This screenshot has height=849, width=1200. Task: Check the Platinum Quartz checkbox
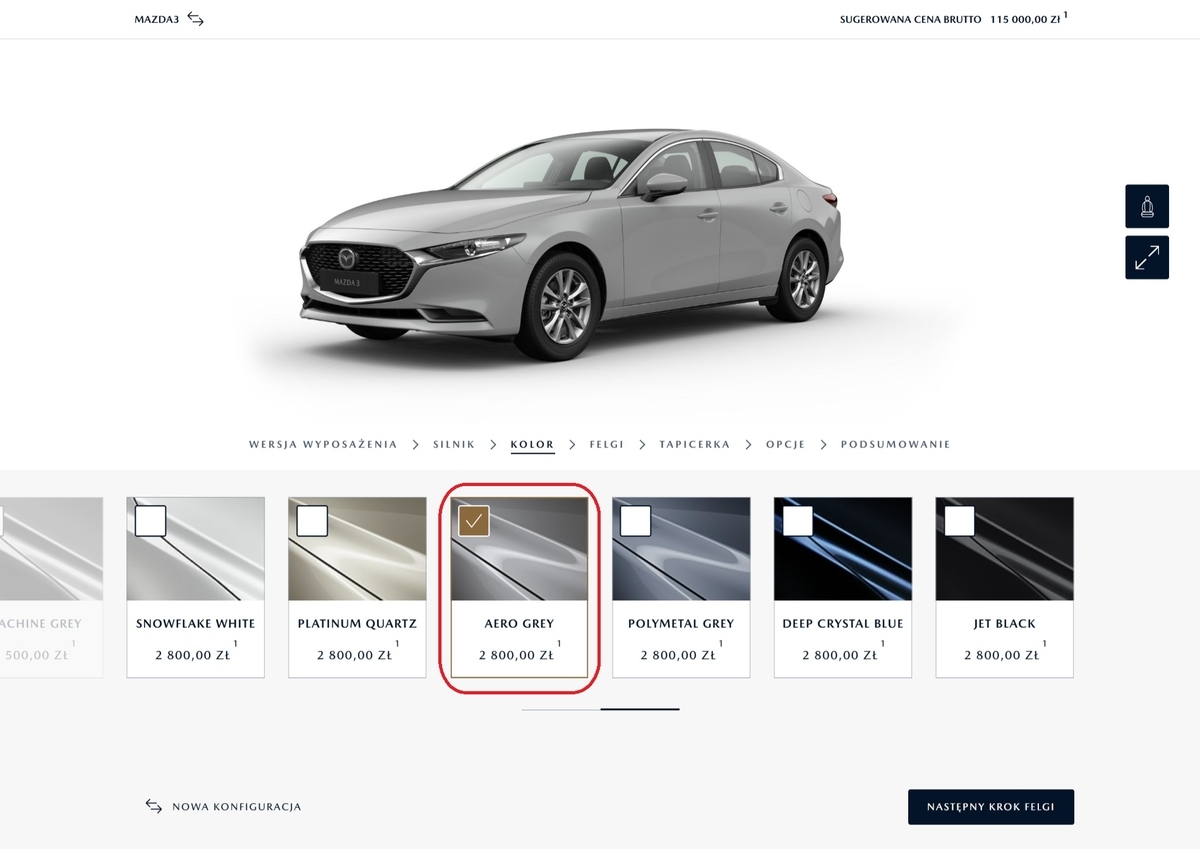[x=312, y=521]
